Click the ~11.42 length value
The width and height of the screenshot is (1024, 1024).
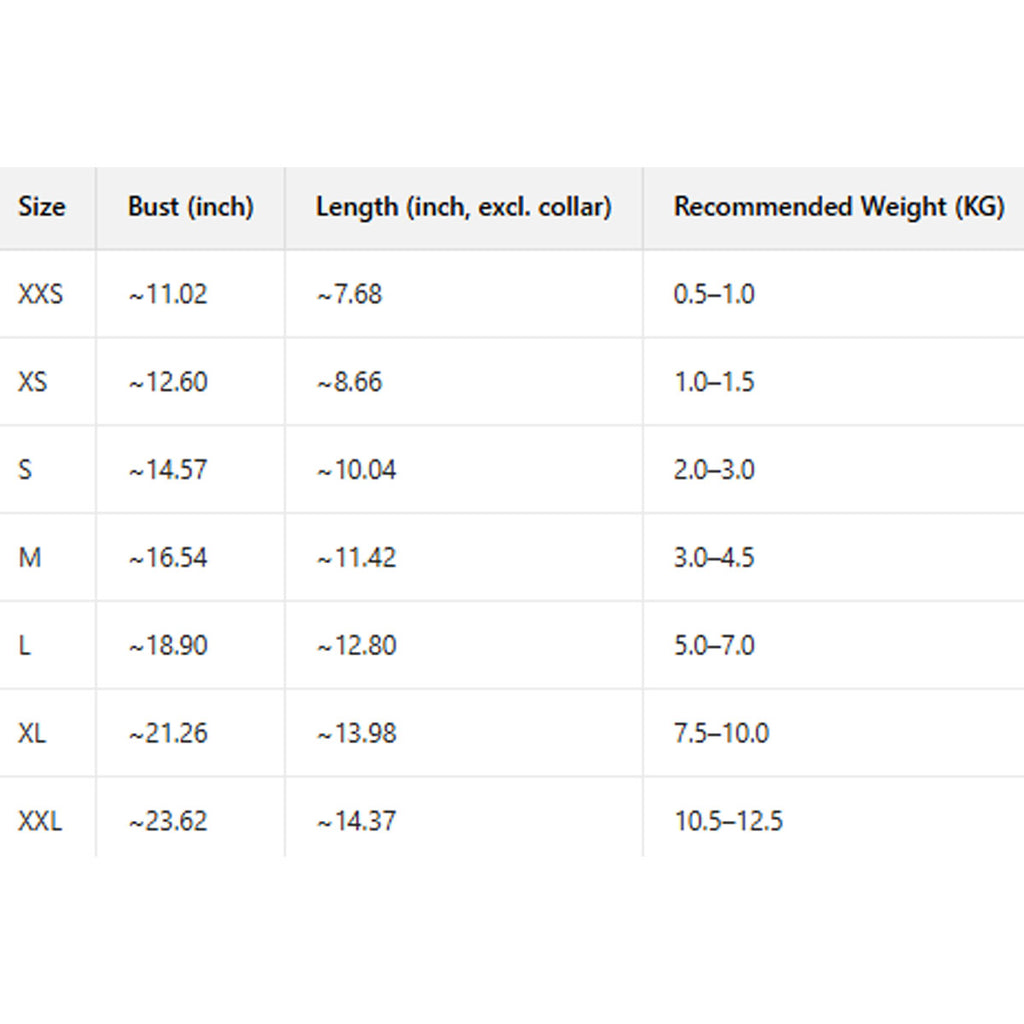click(x=357, y=557)
